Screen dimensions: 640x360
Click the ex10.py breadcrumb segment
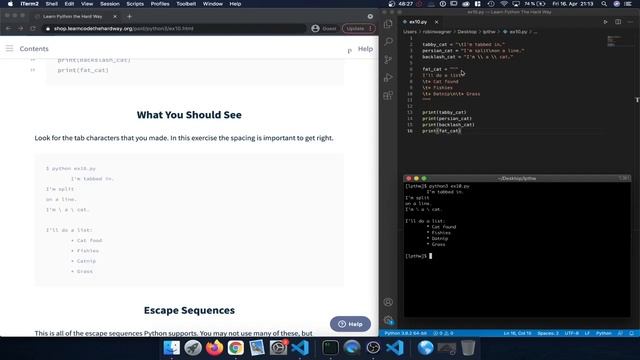pyautogui.click(x=518, y=31)
